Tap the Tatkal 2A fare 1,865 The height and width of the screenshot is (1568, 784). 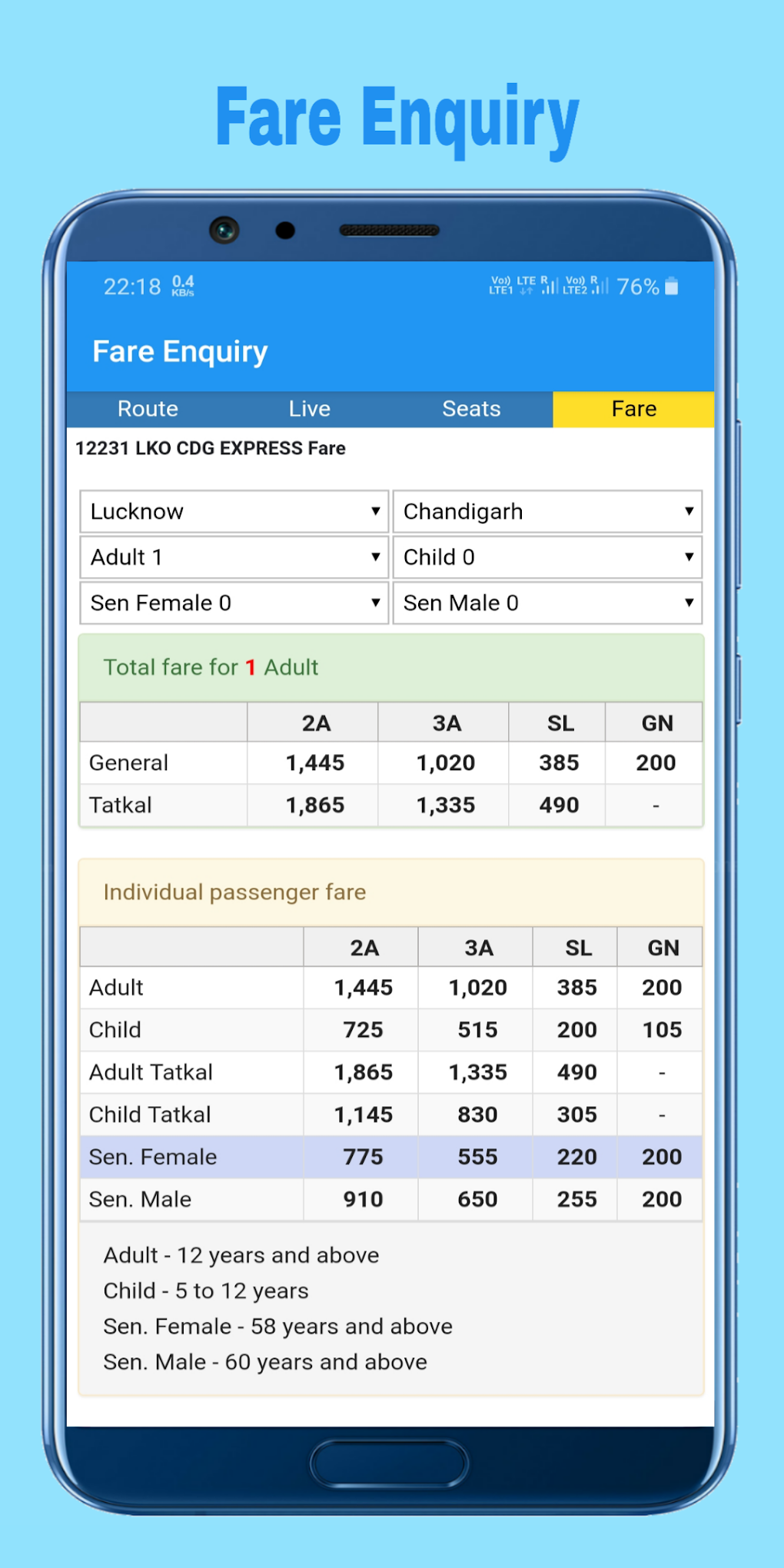[315, 806]
